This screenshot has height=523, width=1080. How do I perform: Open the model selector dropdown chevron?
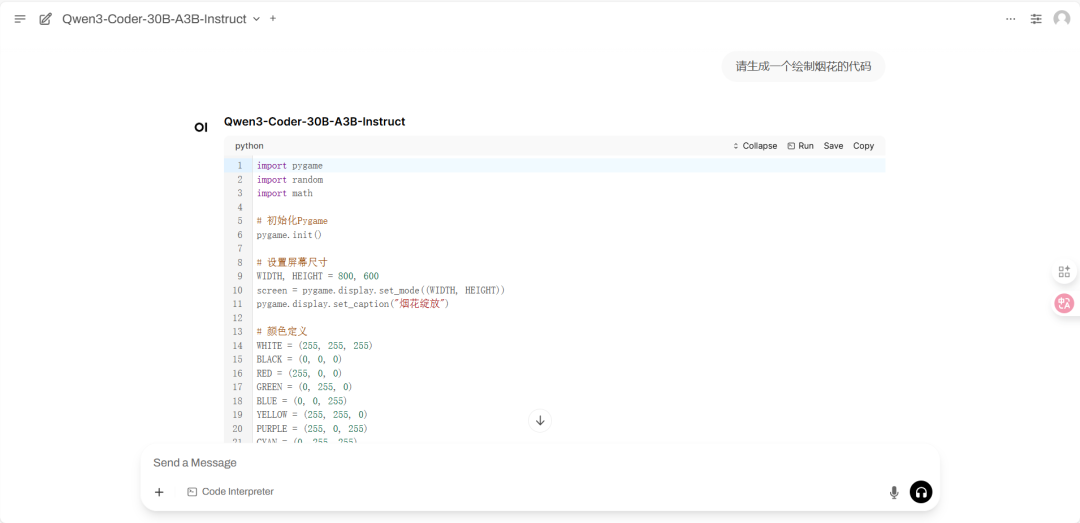256,19
